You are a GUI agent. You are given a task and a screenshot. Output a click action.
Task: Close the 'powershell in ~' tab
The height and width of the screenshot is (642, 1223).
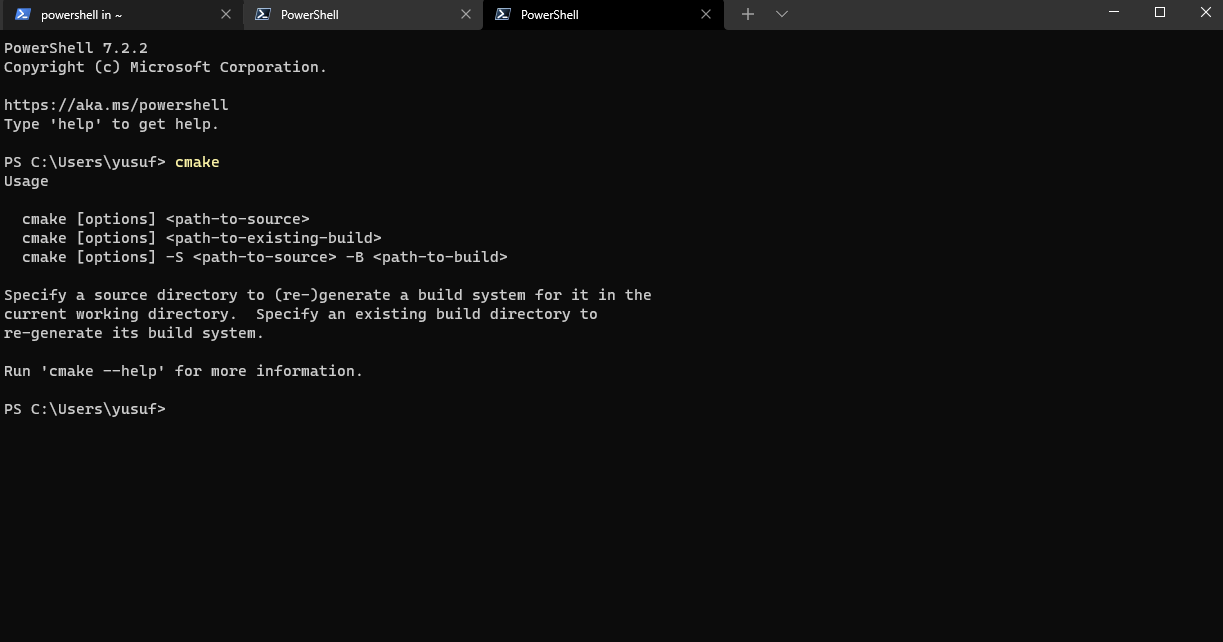[x=225, y=15]
